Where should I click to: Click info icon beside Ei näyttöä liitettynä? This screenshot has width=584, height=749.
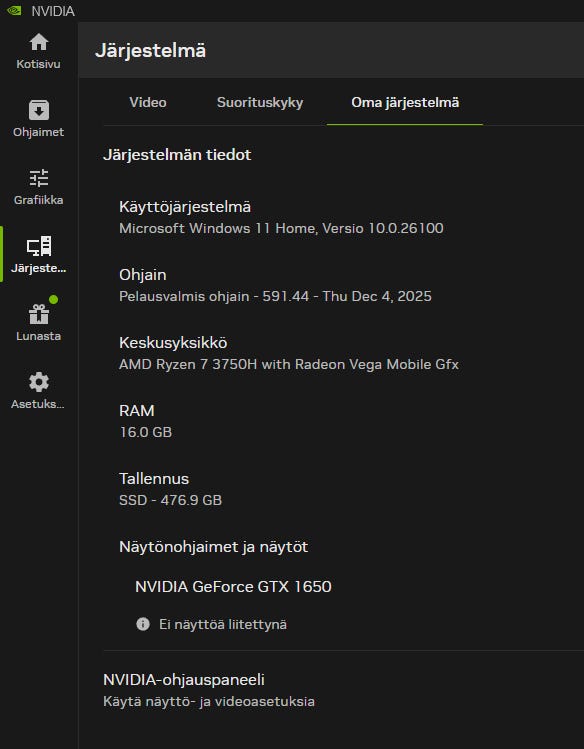coord(143,624)
